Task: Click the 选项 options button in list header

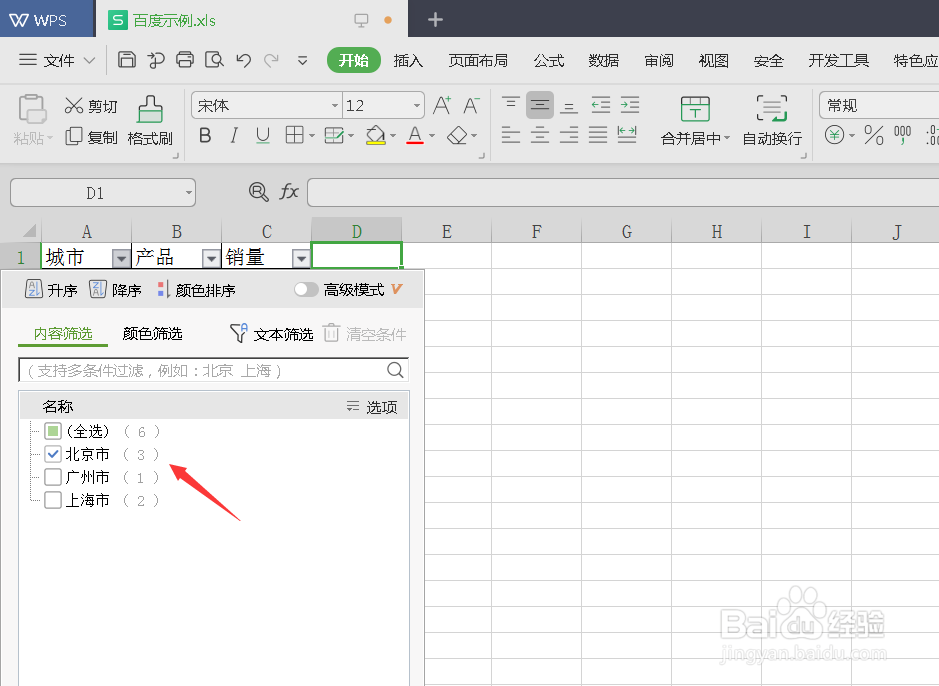Action: coord(372,407)
